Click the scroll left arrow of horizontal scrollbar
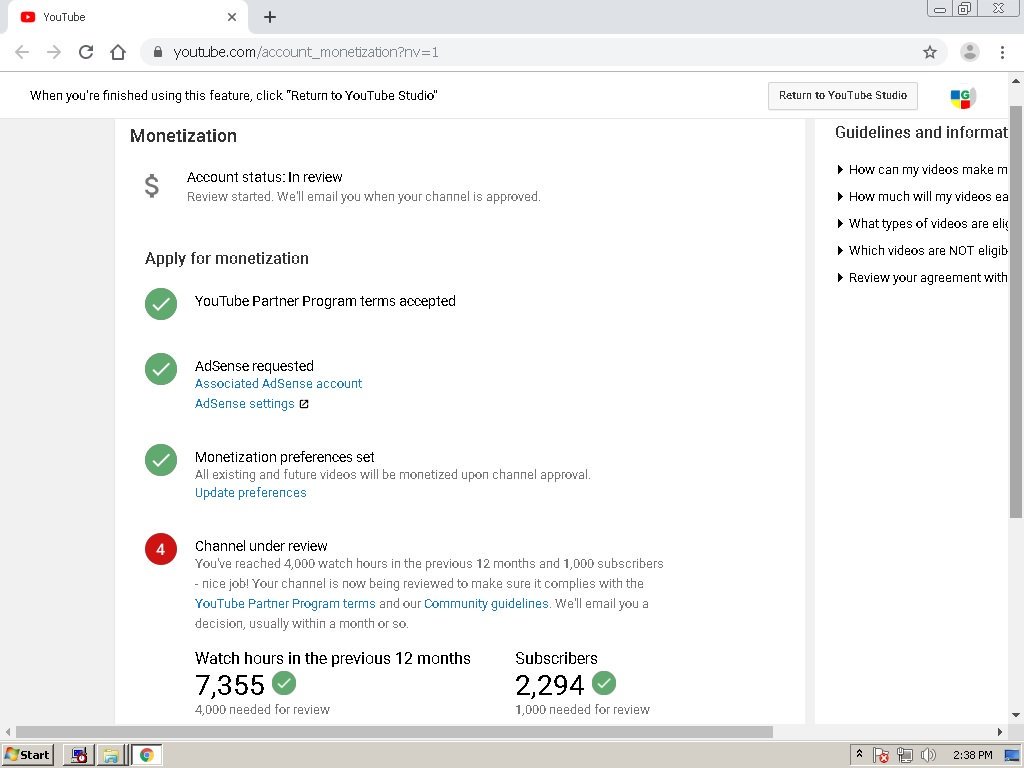Screen dimensions: 1024x768 [x=8, y=732]
